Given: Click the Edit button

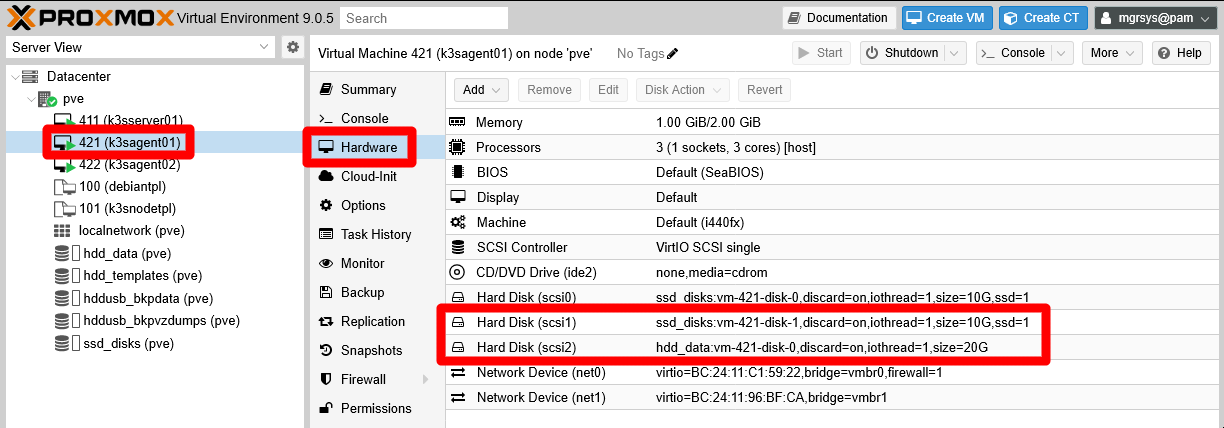Looking at the screenshot, I should pyautogui.click(x=608, y=89).
